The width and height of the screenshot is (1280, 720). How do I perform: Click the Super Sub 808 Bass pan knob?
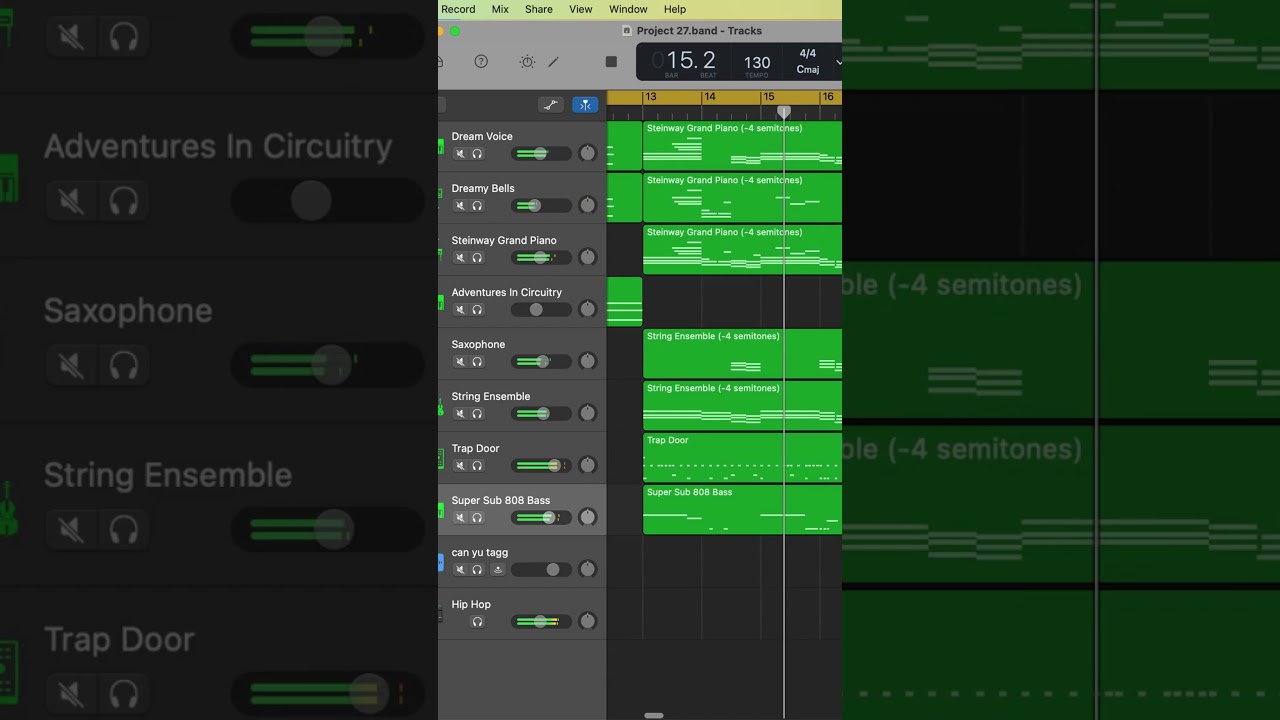coord(588,517)
